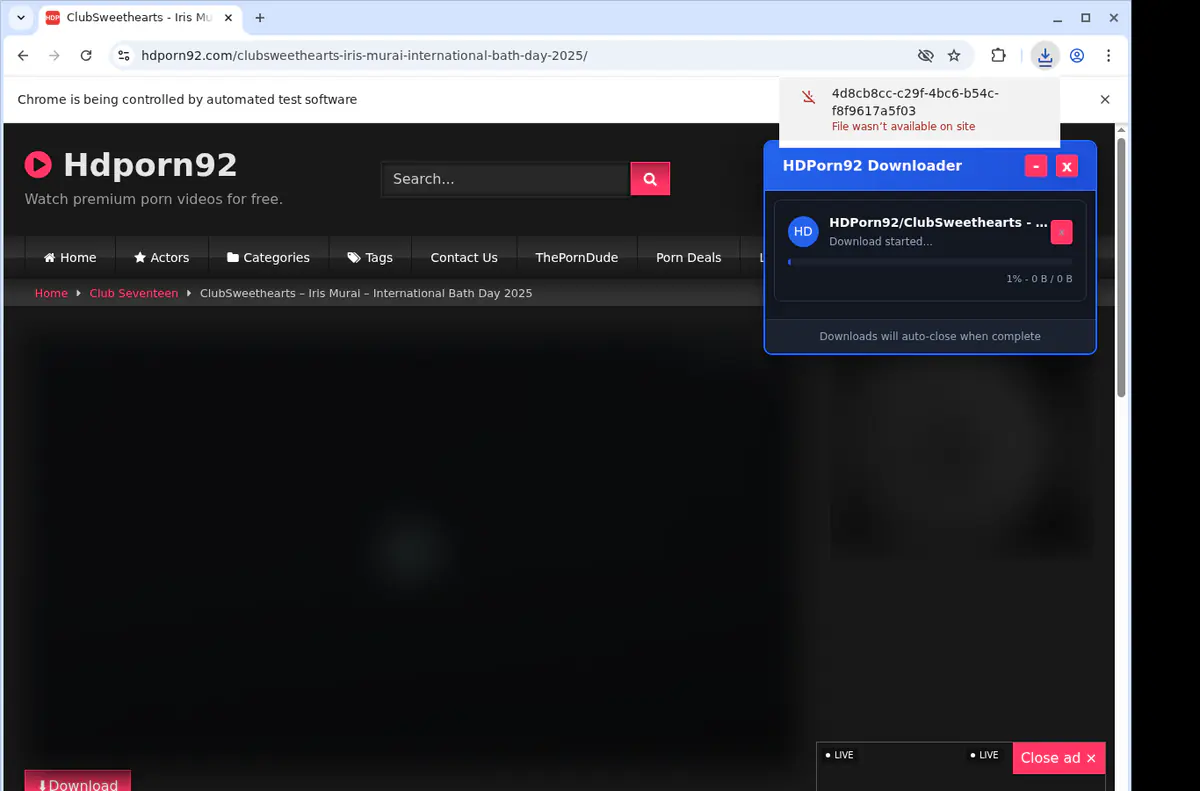Screen dimensions: 1200x791
Task: Click the 'Download started...' status text
Action: [x=881, y=242]
